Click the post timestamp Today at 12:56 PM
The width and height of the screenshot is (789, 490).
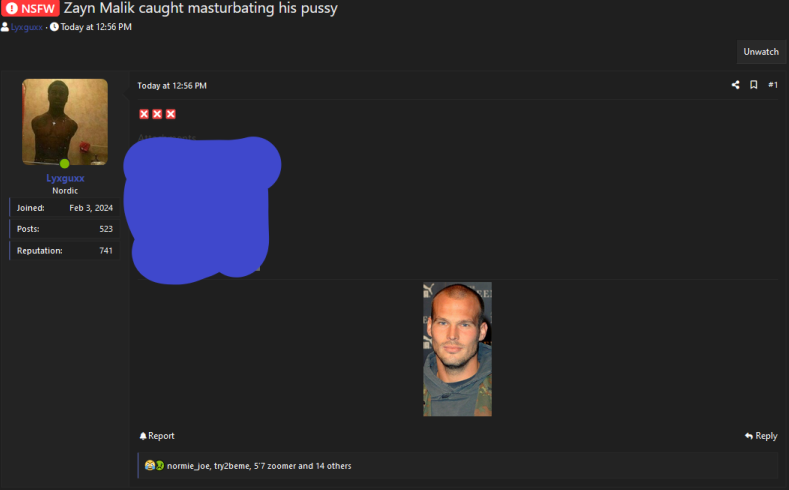coord(172,86)
